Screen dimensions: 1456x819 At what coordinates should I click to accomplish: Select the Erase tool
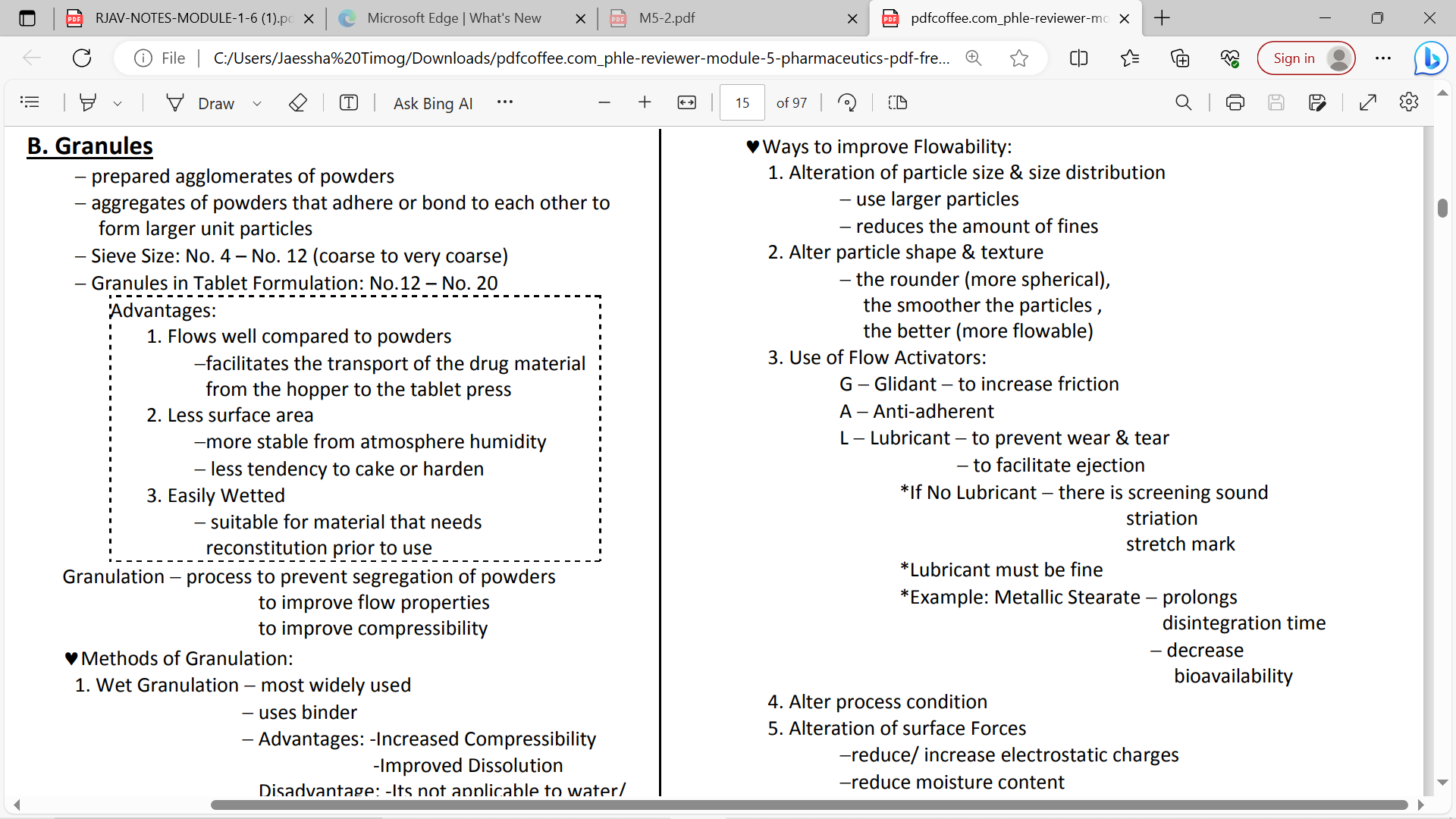click(298, 102)
